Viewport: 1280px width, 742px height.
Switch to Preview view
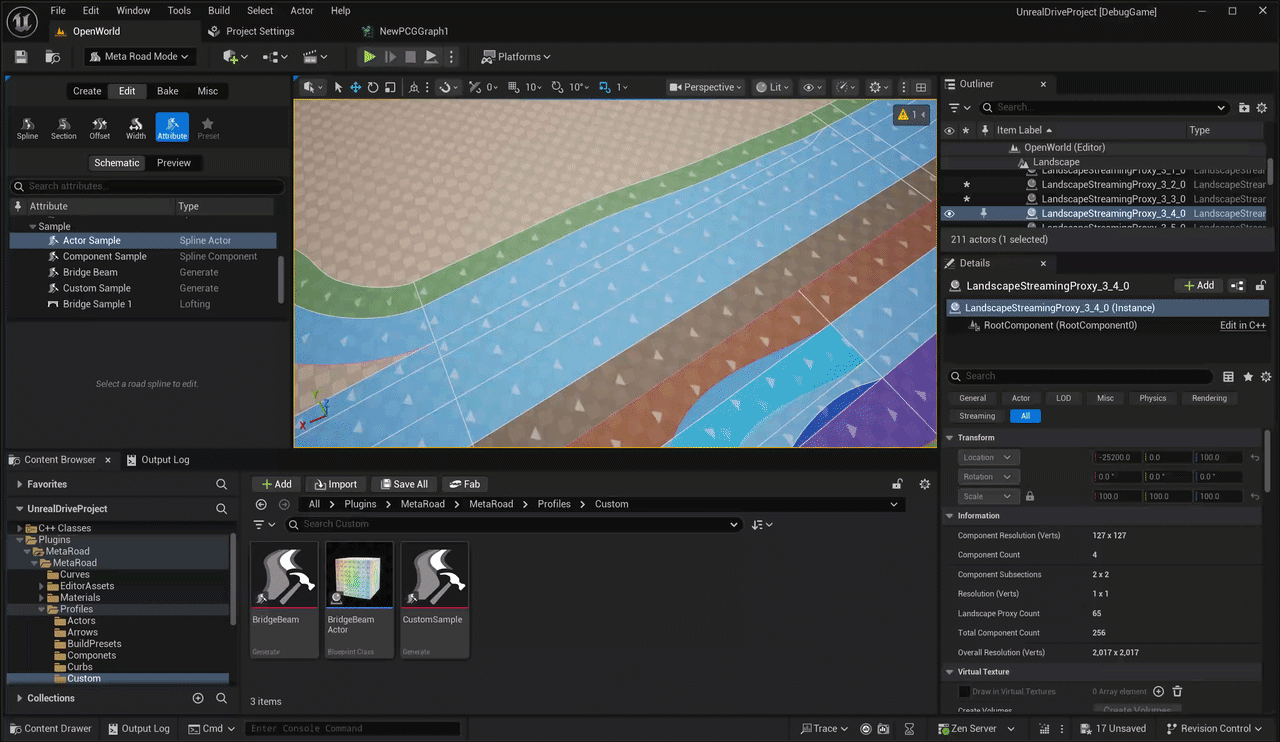174,163
